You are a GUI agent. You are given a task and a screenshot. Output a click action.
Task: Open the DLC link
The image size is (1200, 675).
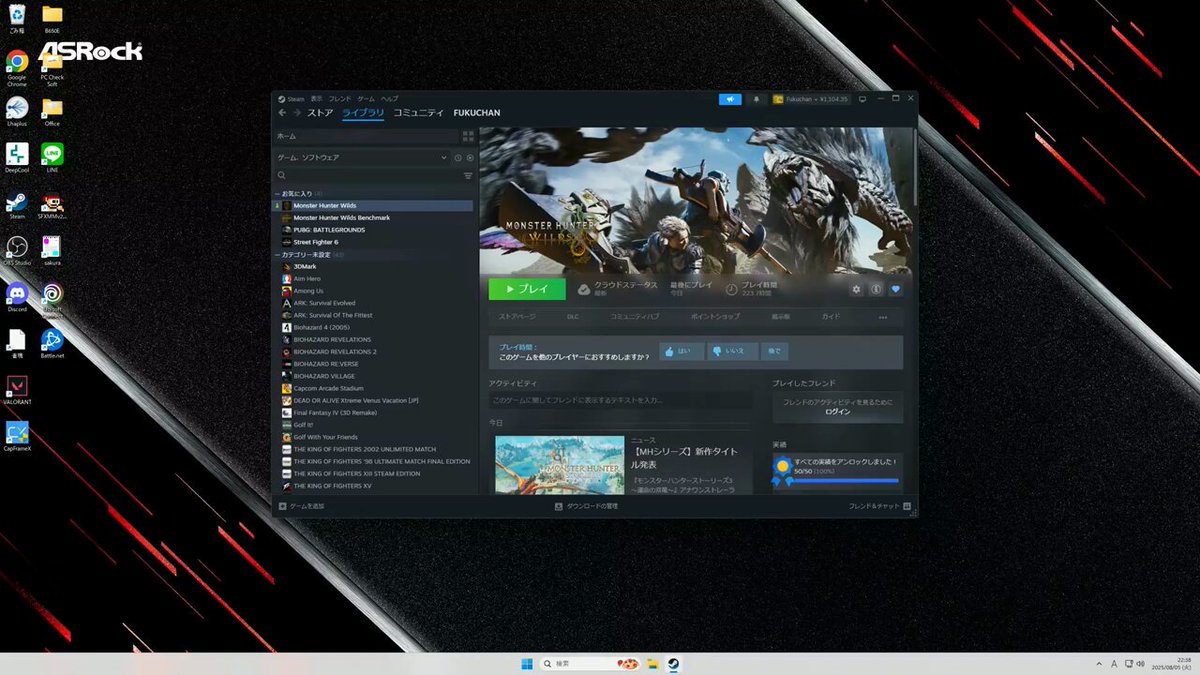pos(573,317)
